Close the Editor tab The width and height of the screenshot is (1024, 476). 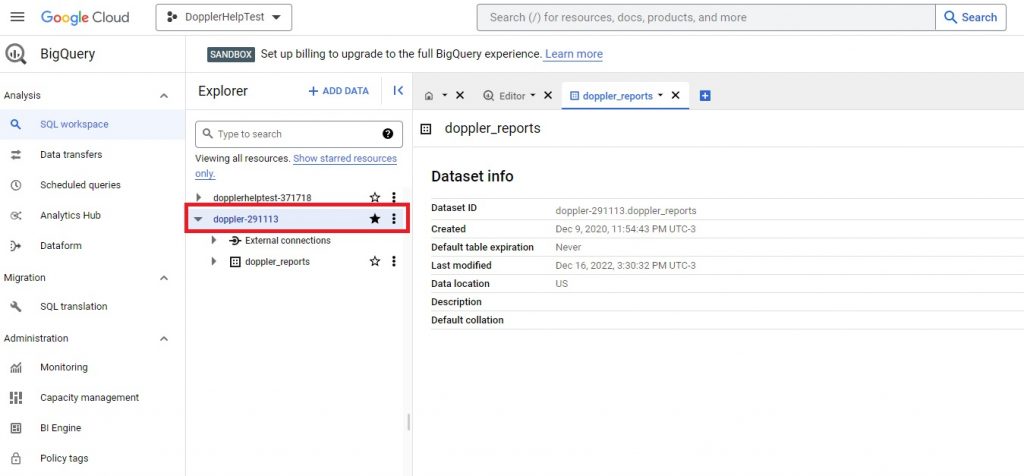[x=548, y=95]
